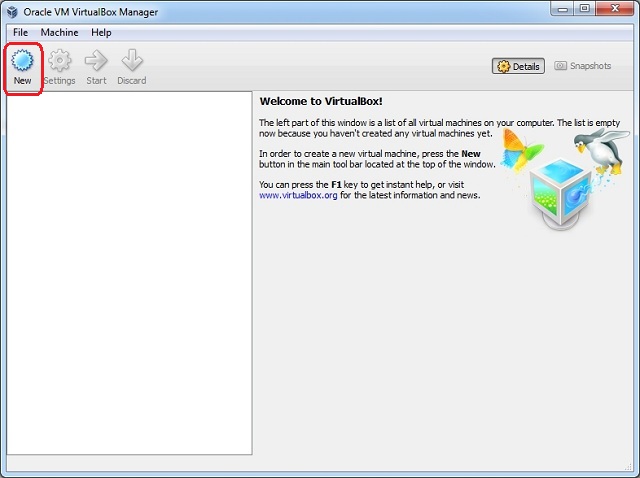Click the New virtual machine toolbar icon
640x478 pixels.
tap(22, 61)
